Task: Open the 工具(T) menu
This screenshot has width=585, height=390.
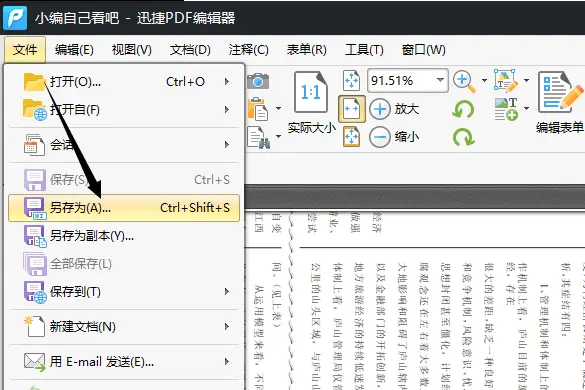Action: click(364, 50)
